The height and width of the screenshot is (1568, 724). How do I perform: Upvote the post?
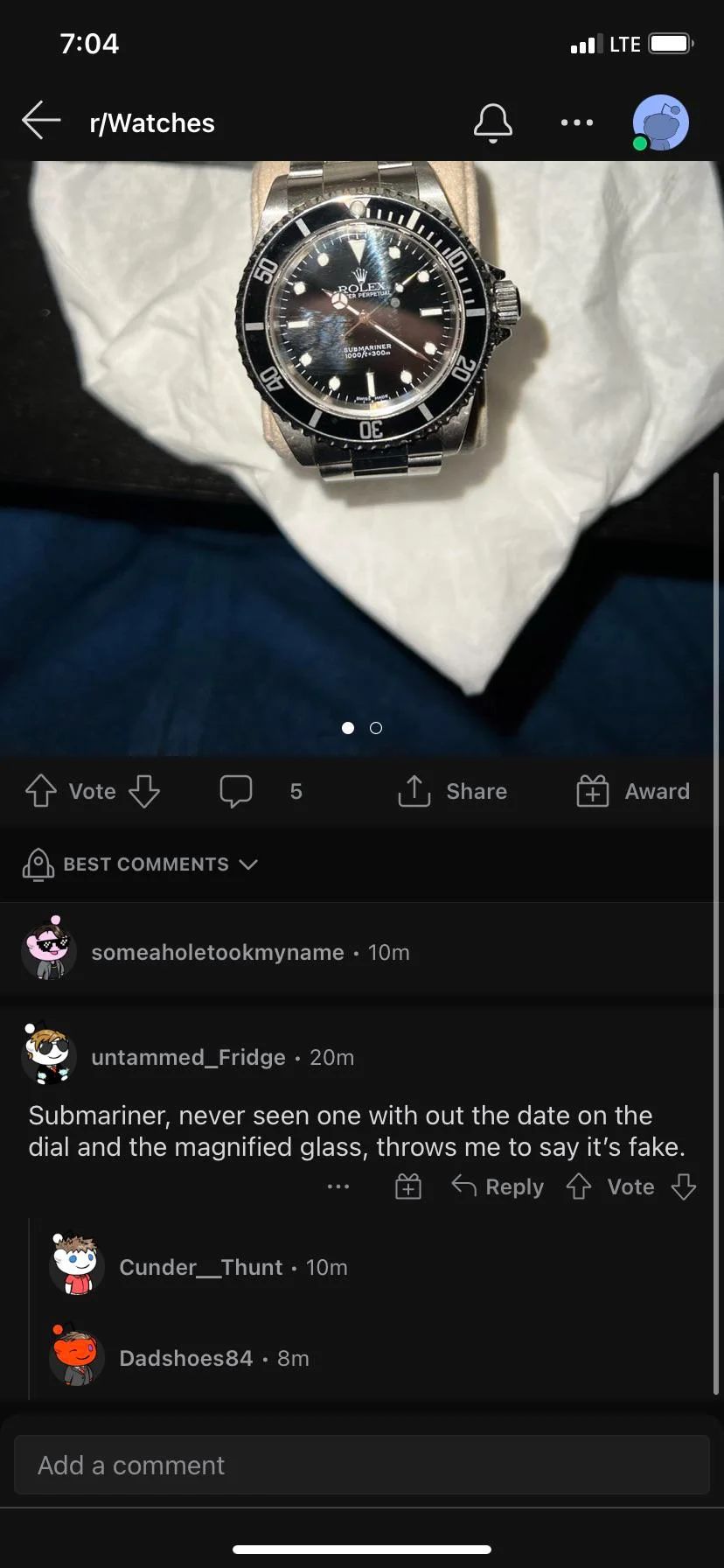click(41, 791)
